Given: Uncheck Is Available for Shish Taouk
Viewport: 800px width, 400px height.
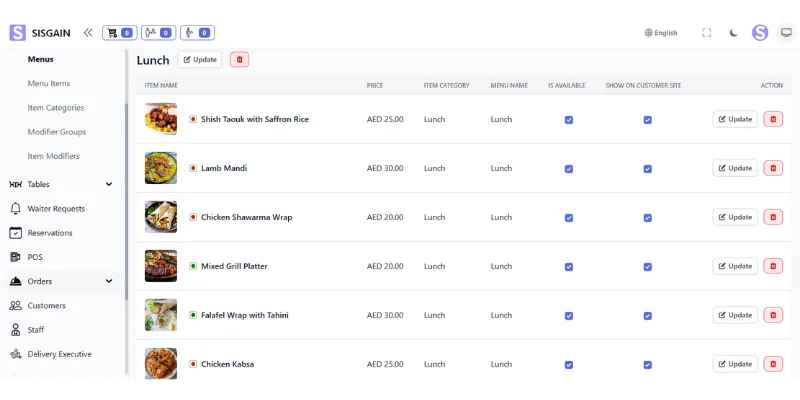Looking at the screenshot, I should (x=569, y=120).
